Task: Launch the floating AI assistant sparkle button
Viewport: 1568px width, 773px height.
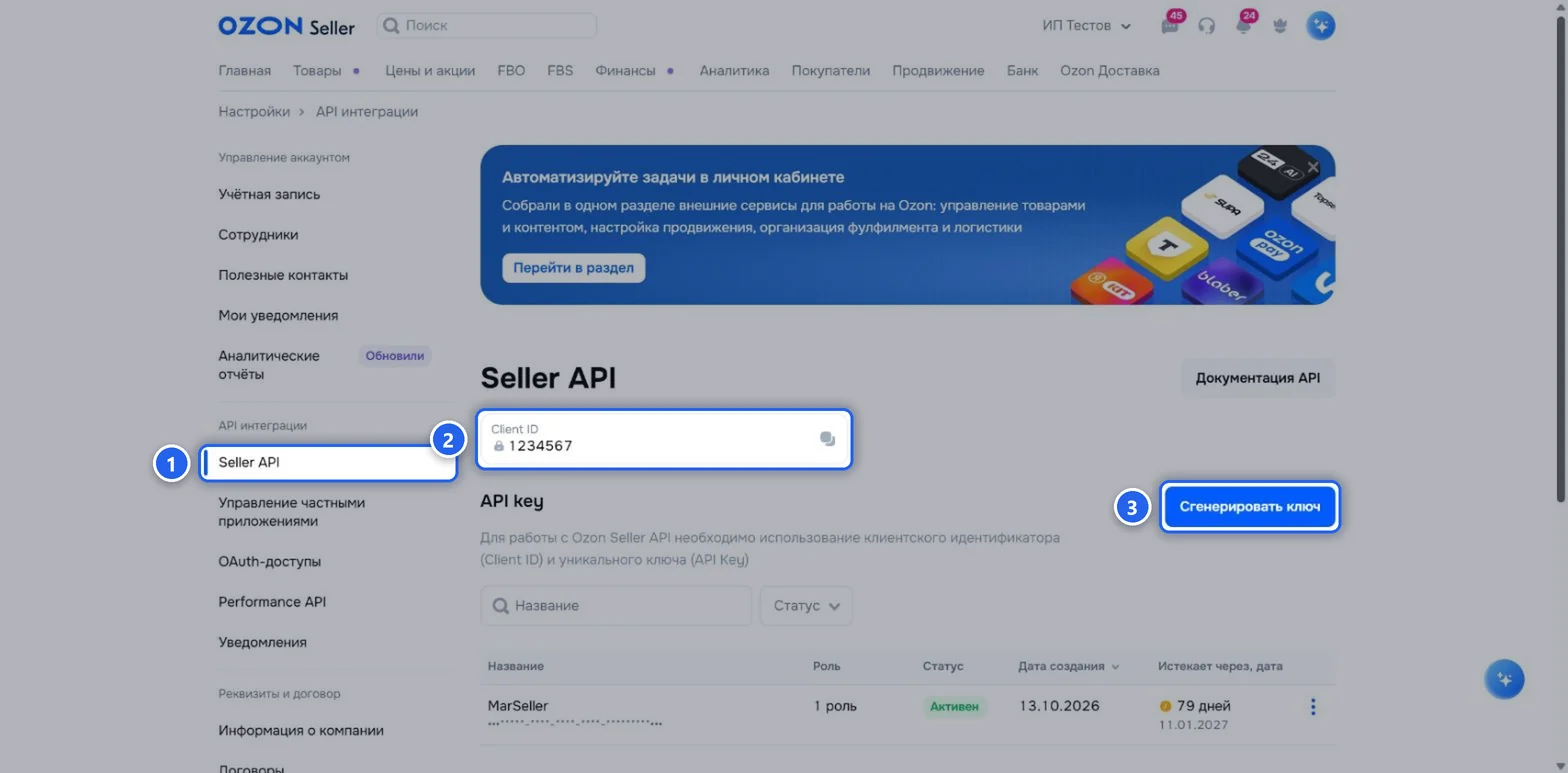Action: pos(1504,680)
